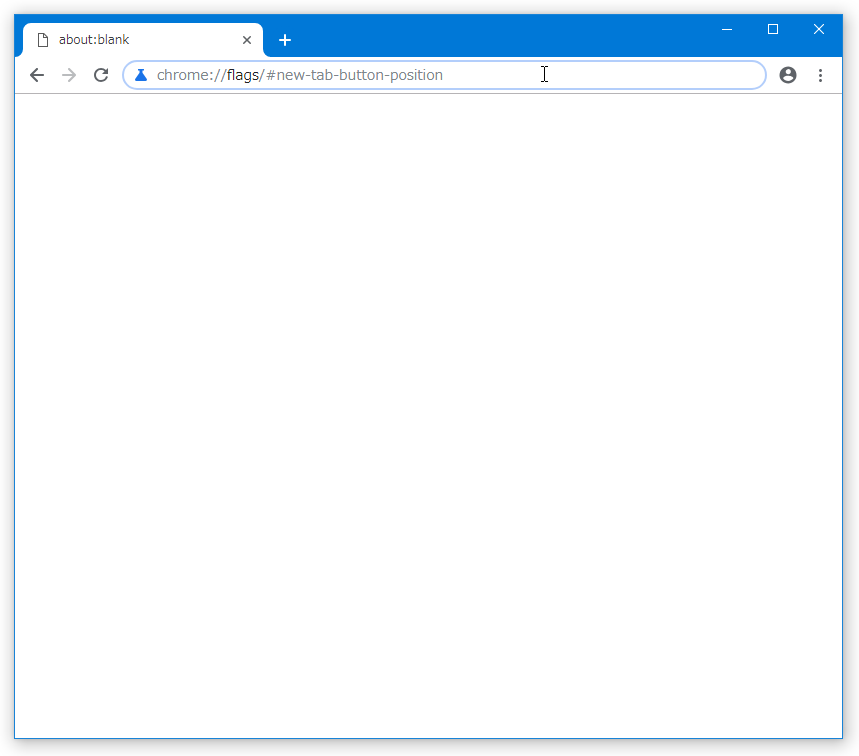Go back with the back arrow
Image resolution: width=859 pixels, height=756 pixels.
tap(37, 75)
